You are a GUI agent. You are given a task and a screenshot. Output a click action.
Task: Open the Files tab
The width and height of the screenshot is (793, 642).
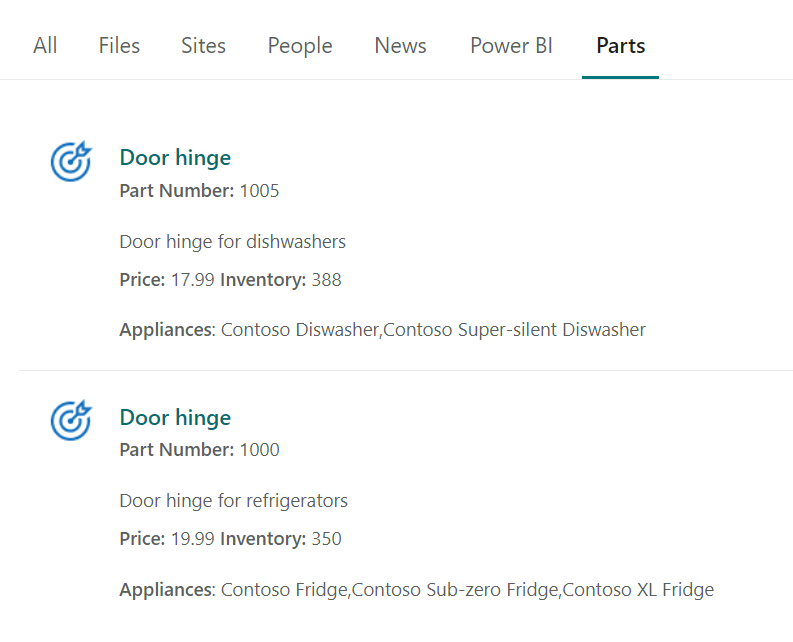pyautogui.click(x=119, y=46)
